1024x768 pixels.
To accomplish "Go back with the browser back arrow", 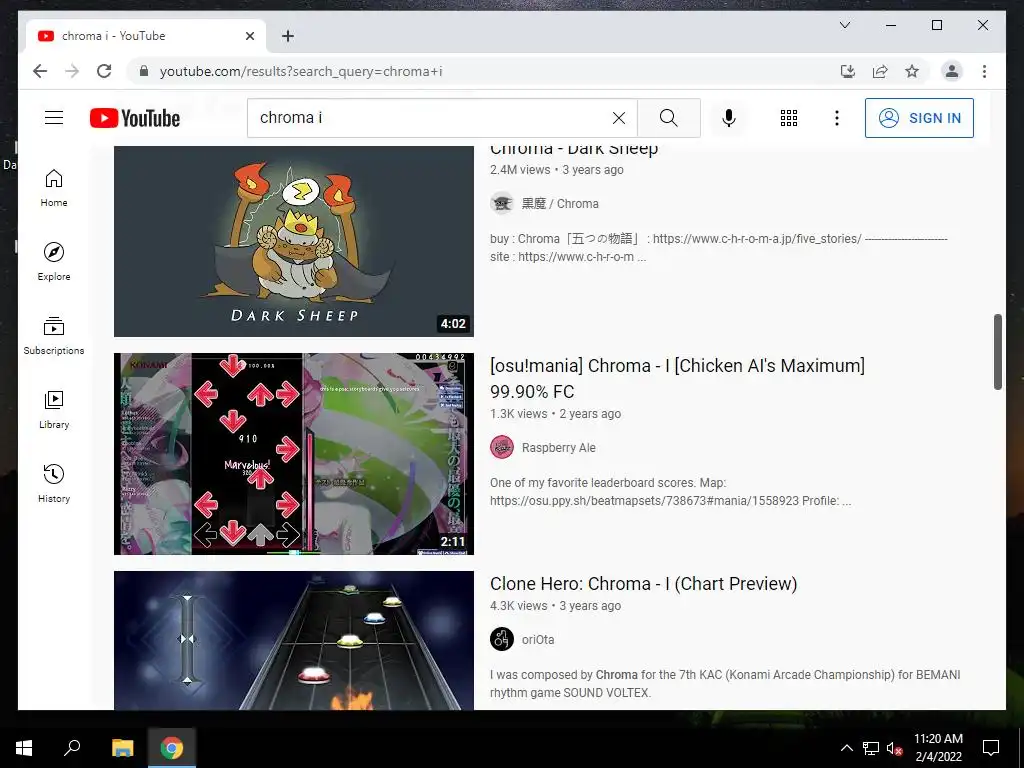I will pyautogui.click(x=40, y=71).
